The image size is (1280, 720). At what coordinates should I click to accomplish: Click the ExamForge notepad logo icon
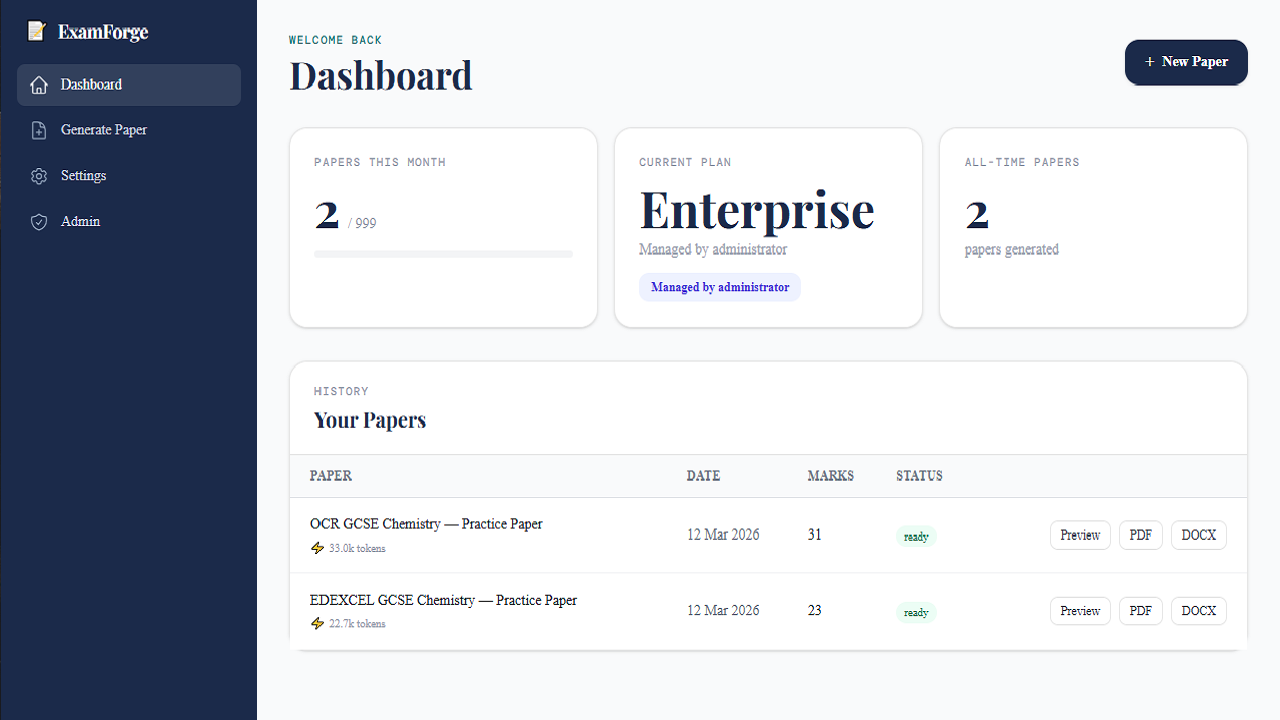tap(37, 31)
